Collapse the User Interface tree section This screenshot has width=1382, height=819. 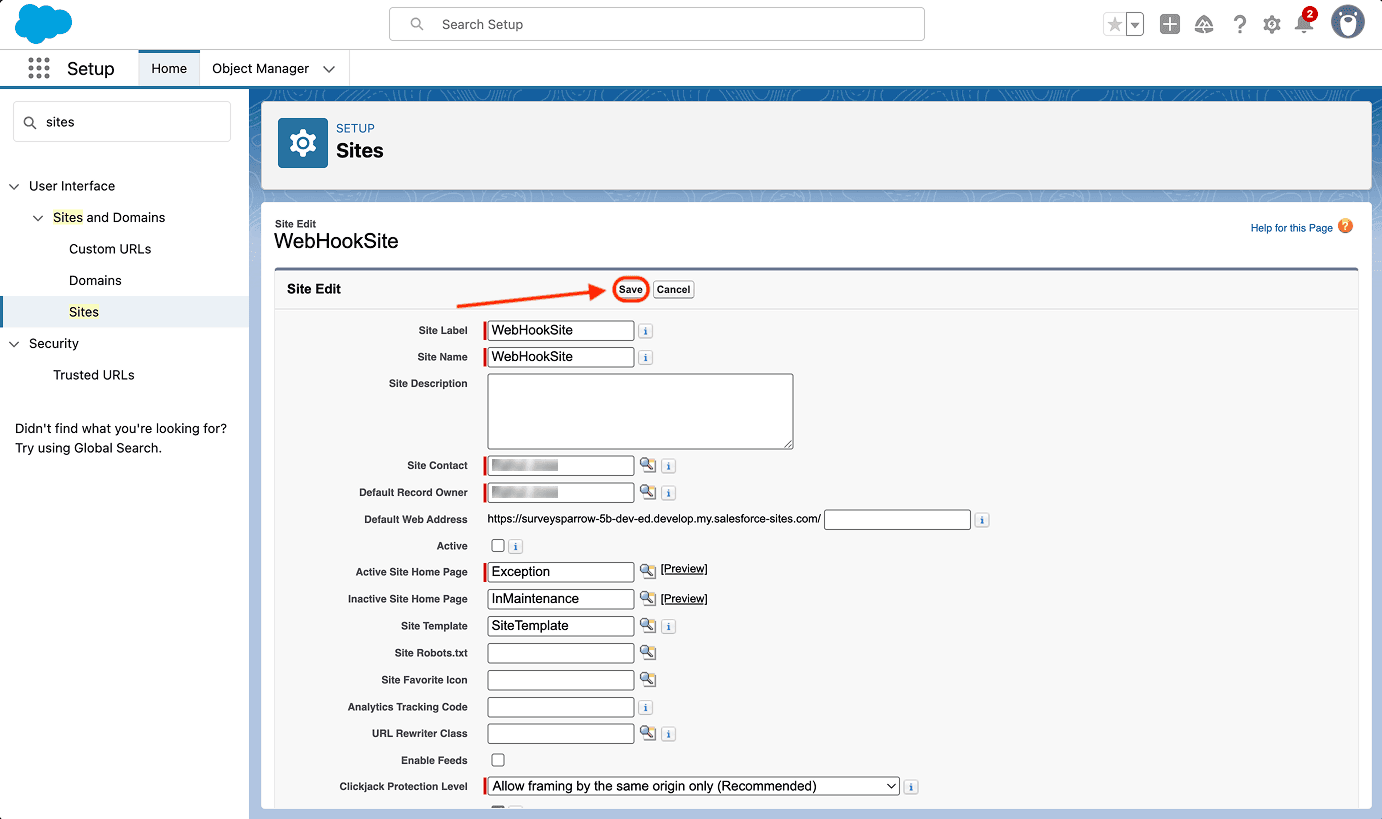click(x=14, y=186)
